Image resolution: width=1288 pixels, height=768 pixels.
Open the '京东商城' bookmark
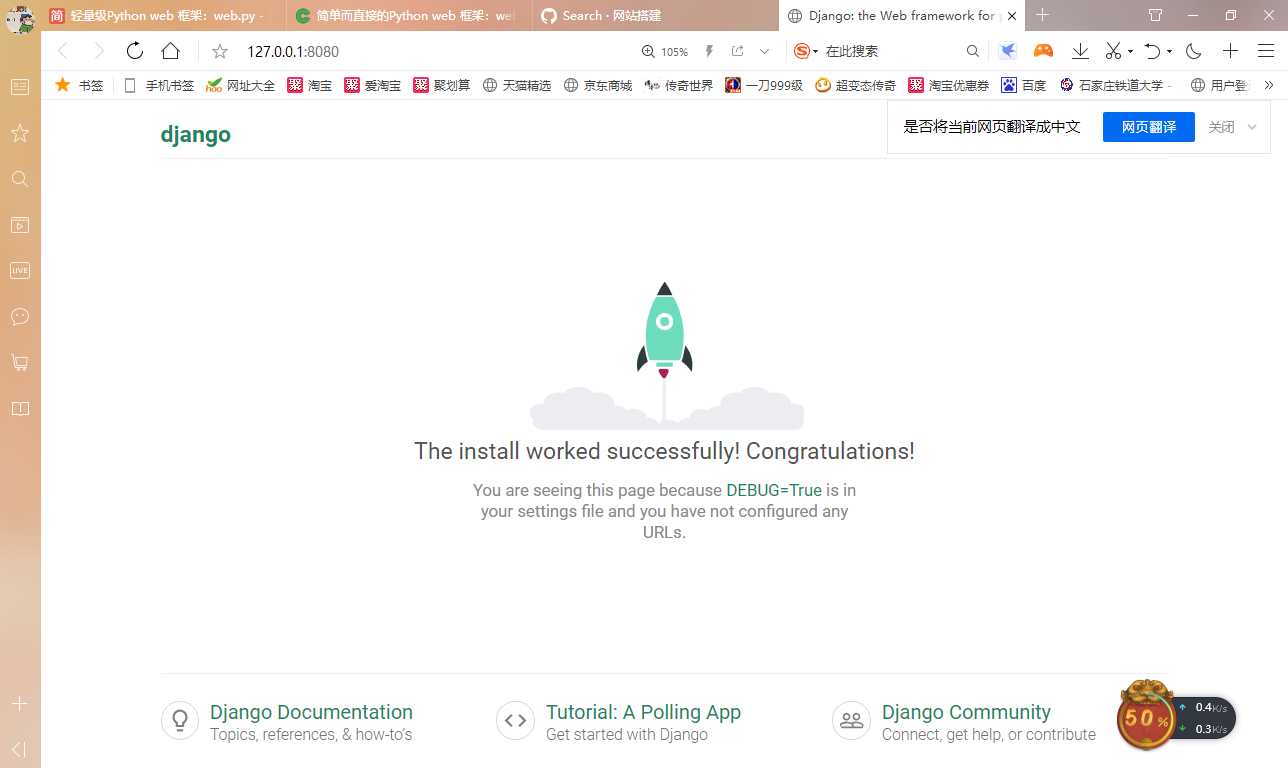(x=598, y=86)
